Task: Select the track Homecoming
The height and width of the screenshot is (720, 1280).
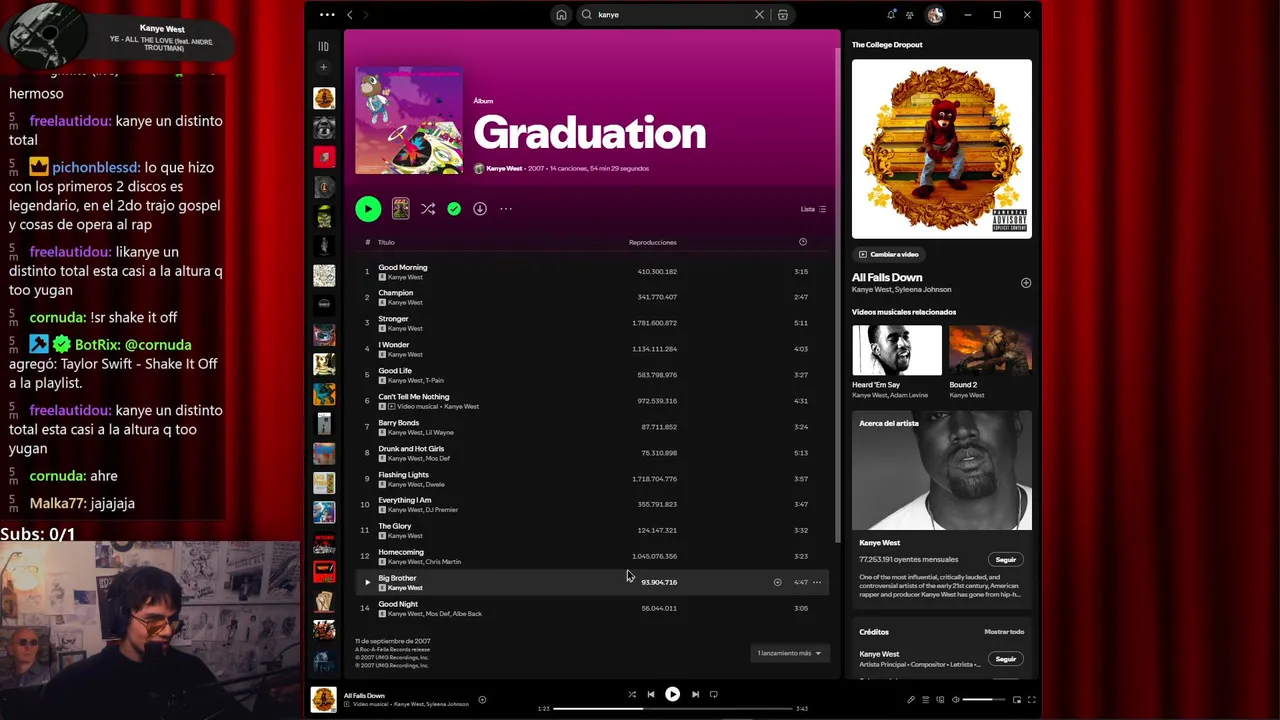Action: point(594,556)
